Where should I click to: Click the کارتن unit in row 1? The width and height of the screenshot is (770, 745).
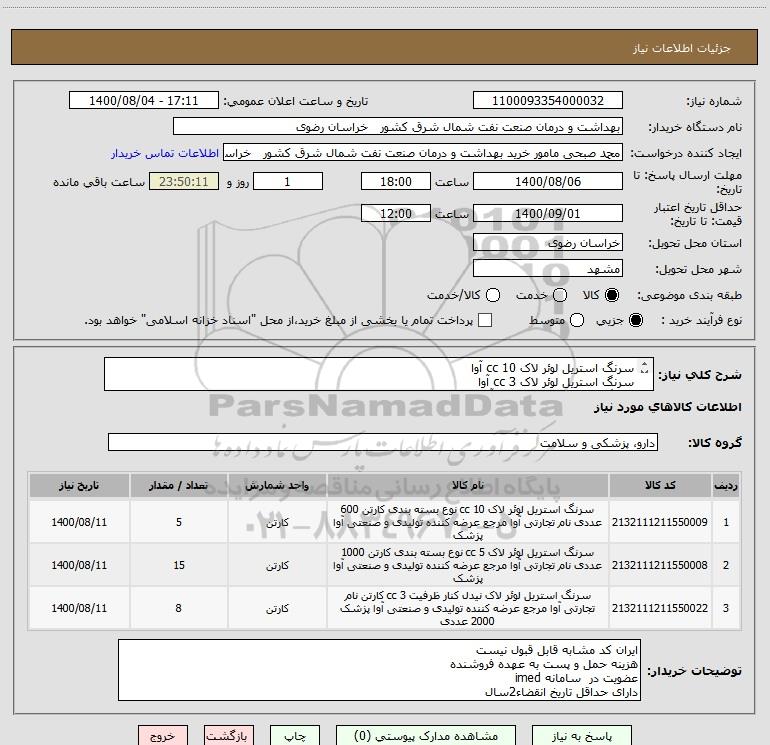pos(277,523)
